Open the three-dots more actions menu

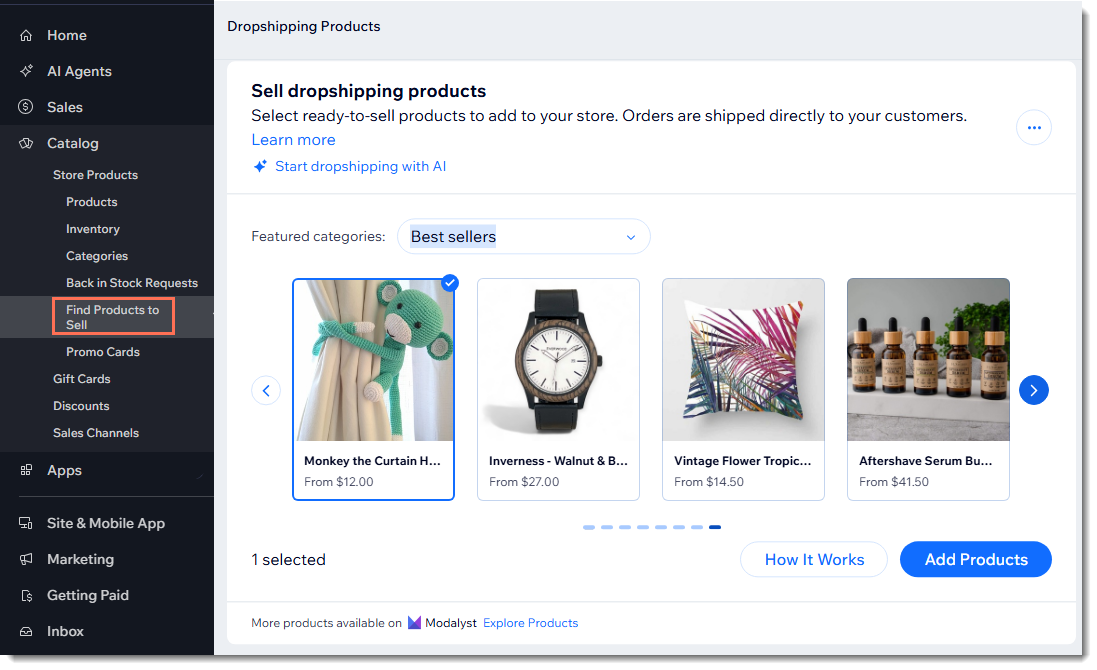coord(1033,128)
